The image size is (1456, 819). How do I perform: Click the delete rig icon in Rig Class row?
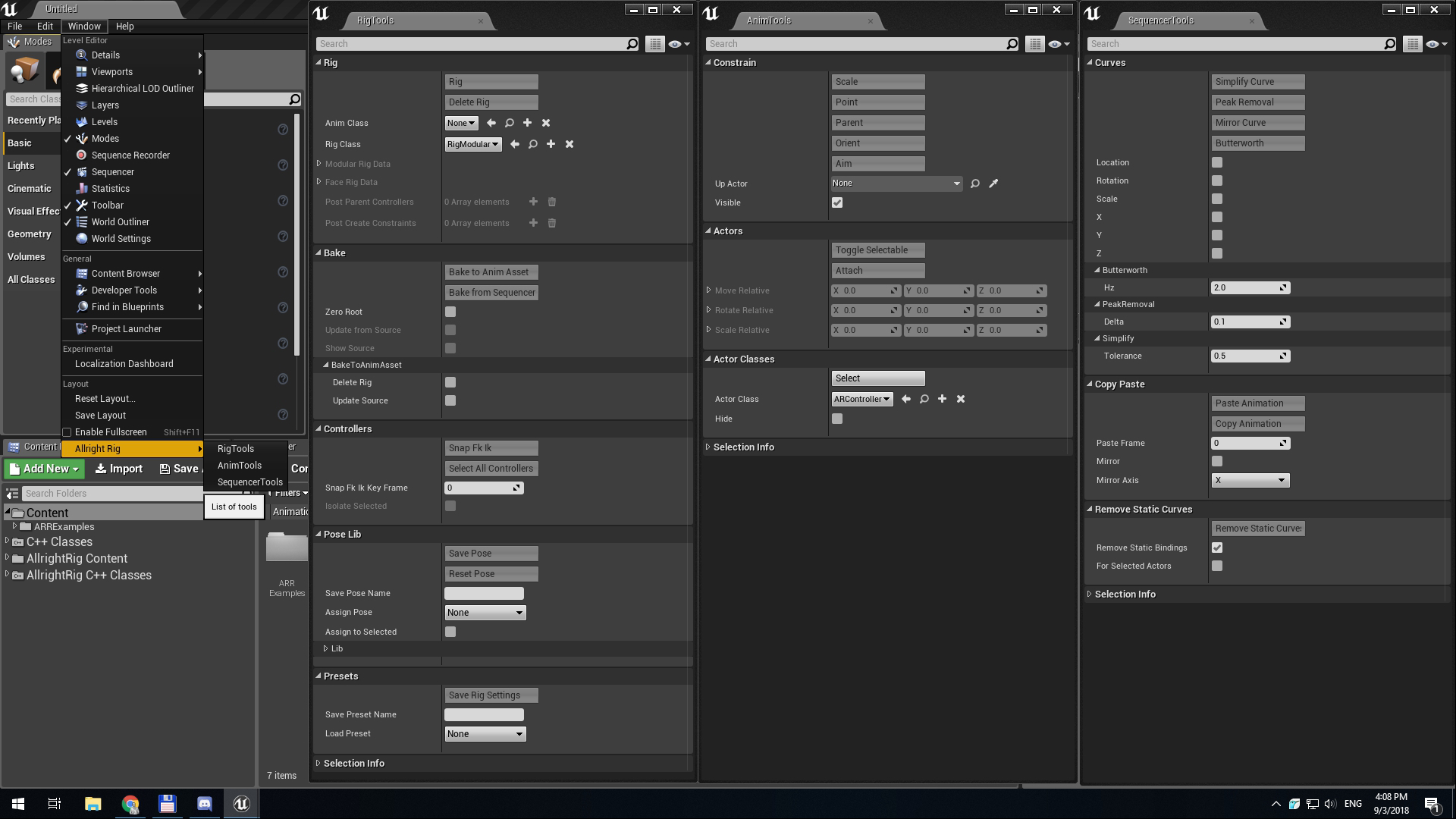coord(569,144)
